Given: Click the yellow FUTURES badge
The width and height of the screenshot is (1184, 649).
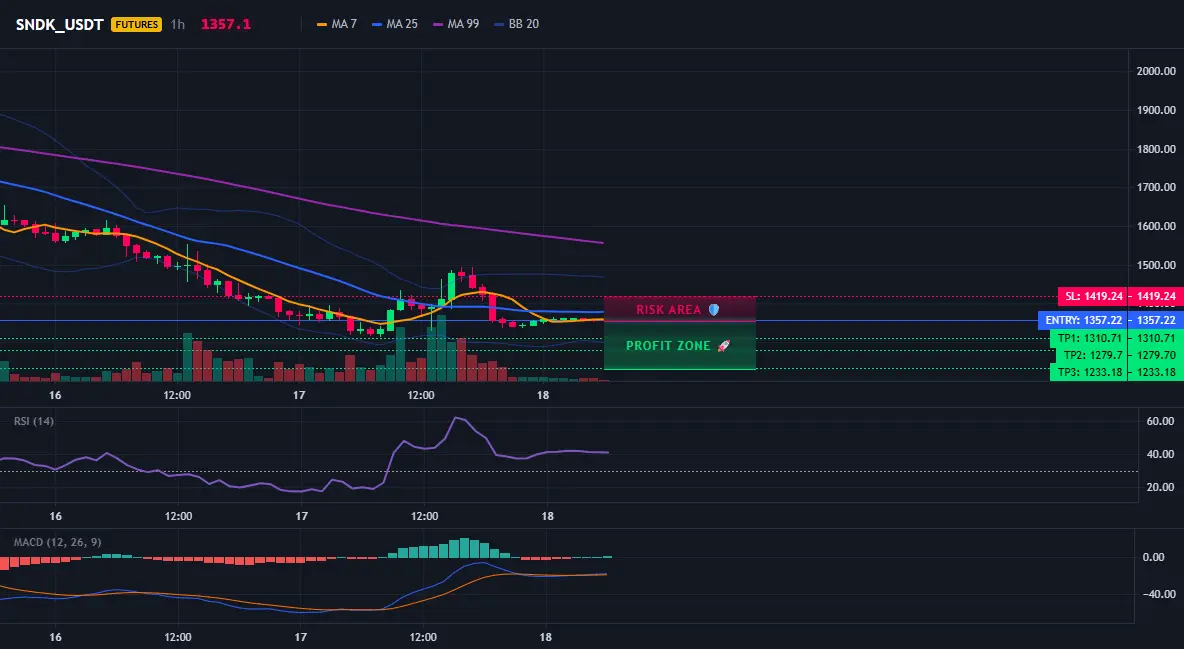Looking at the screenshot, I should (137, 24).
